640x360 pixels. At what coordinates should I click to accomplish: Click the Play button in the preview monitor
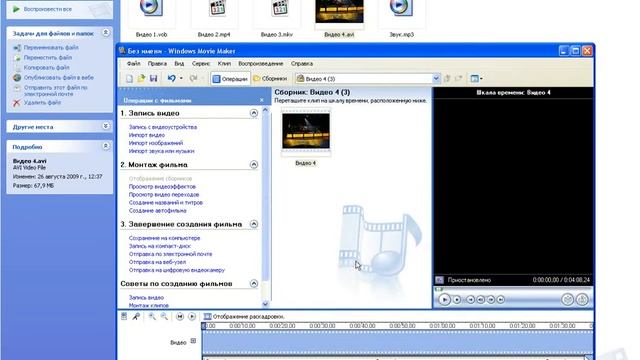pos(444,300)
